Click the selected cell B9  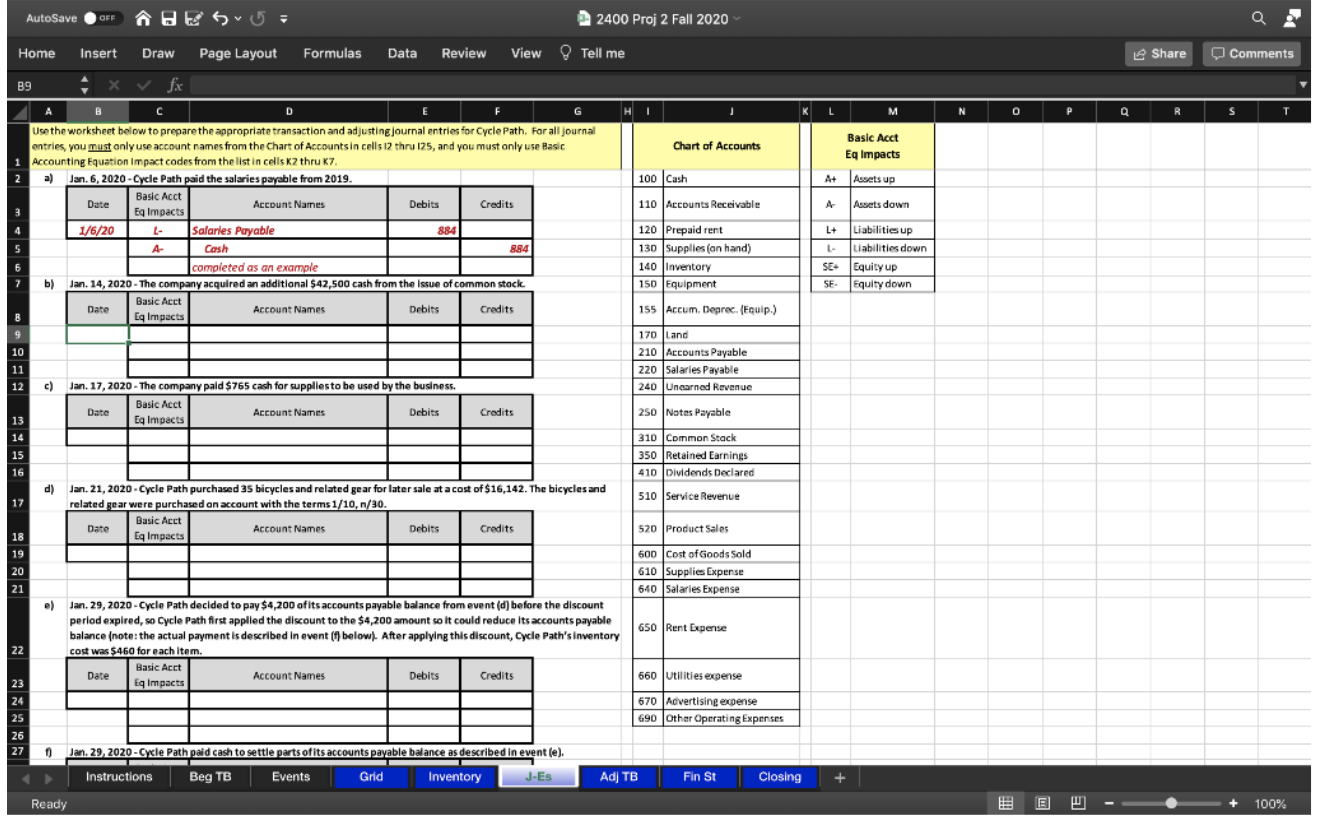point(97,335)
